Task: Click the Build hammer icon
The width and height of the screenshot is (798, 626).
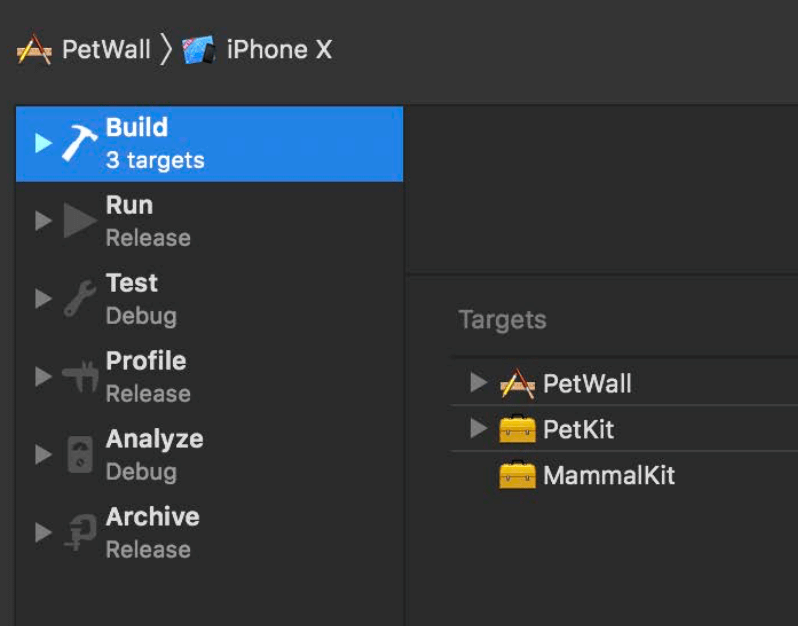Action: (80, 143)
